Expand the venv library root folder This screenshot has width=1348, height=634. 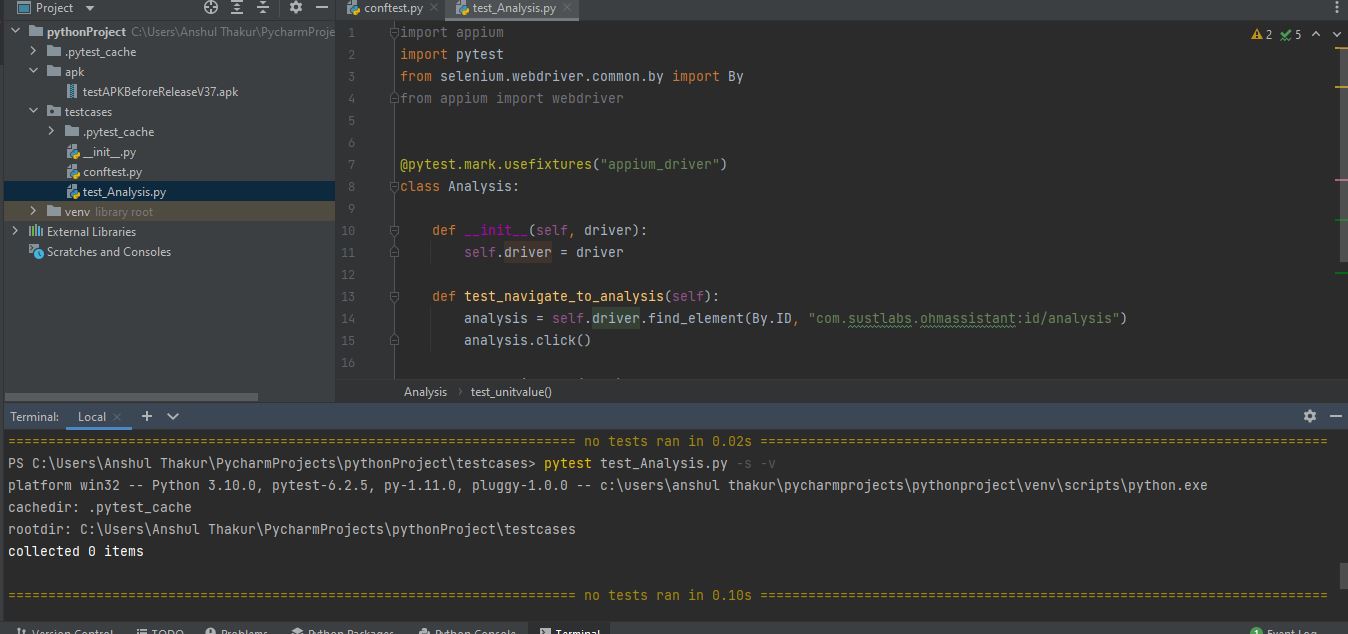34,212
